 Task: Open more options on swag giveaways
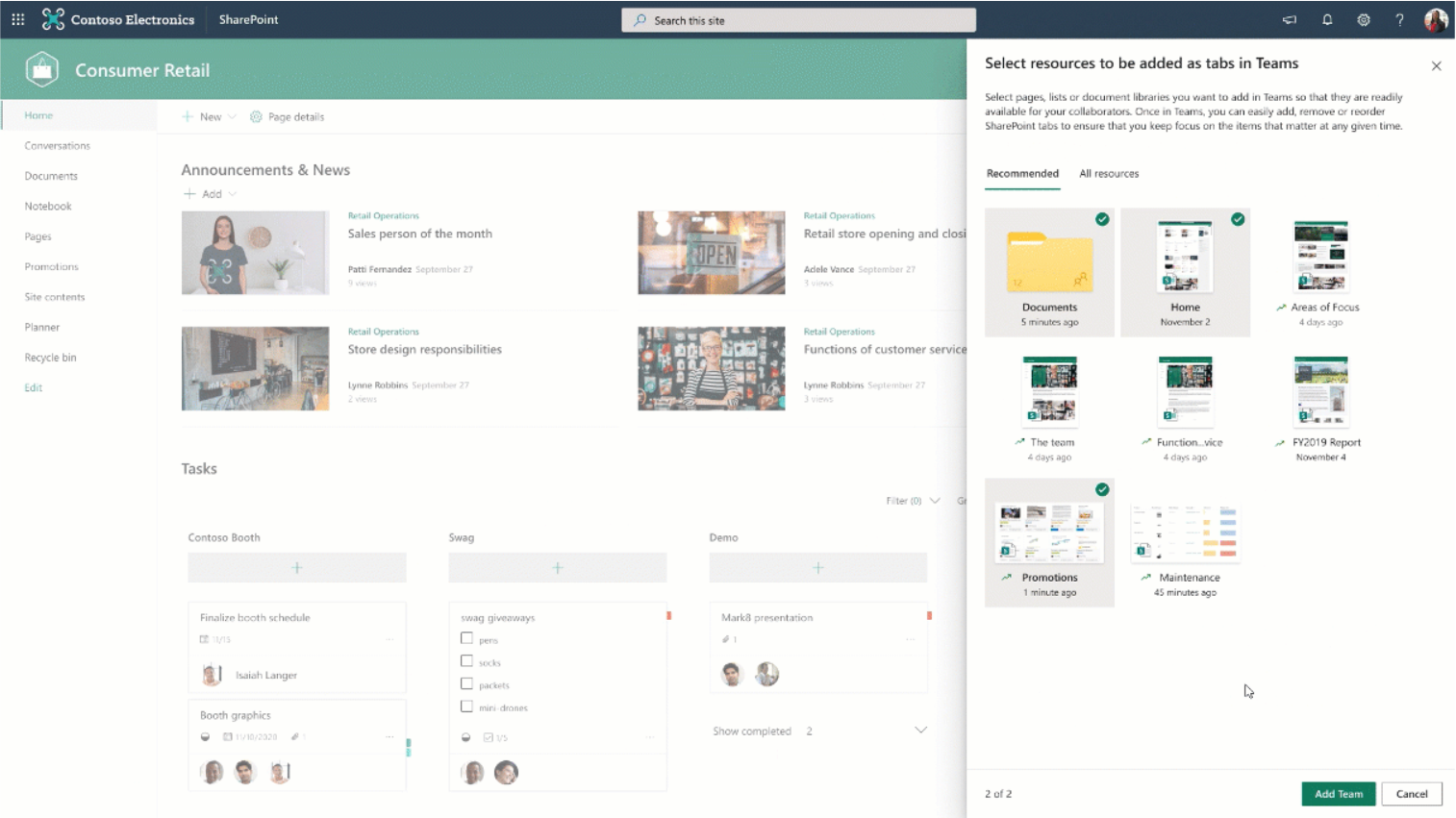pos(650,737)
